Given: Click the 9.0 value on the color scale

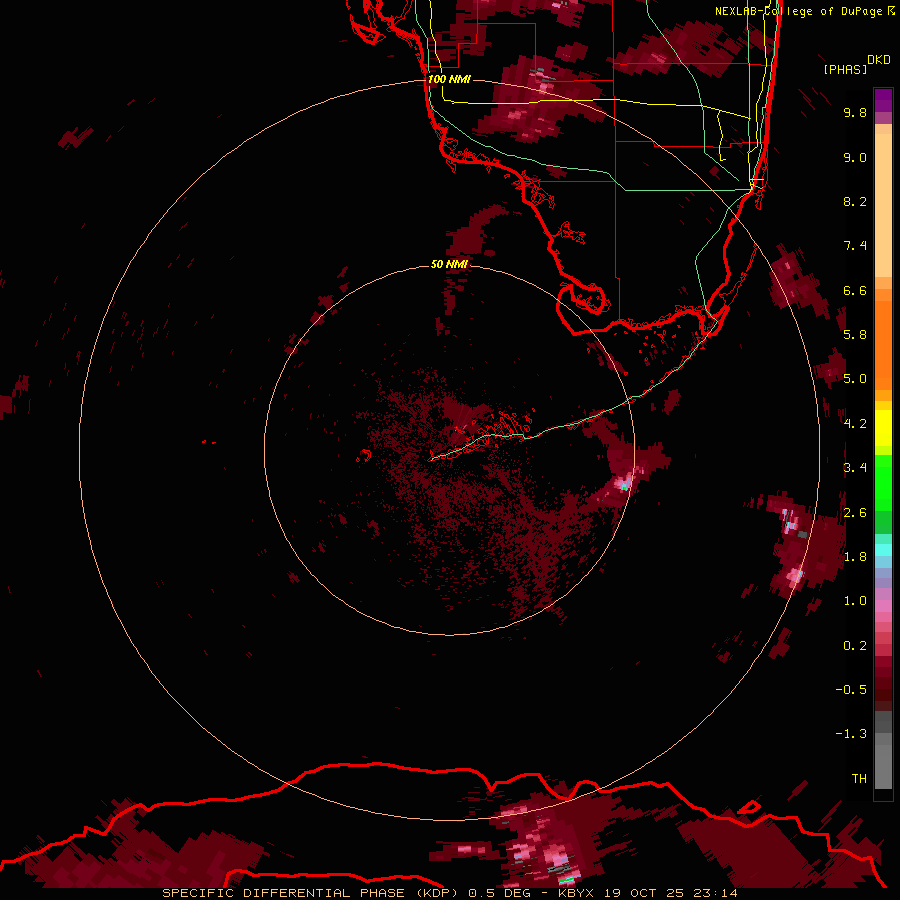Looking at the screenshot, I should (x=855, y=157).
